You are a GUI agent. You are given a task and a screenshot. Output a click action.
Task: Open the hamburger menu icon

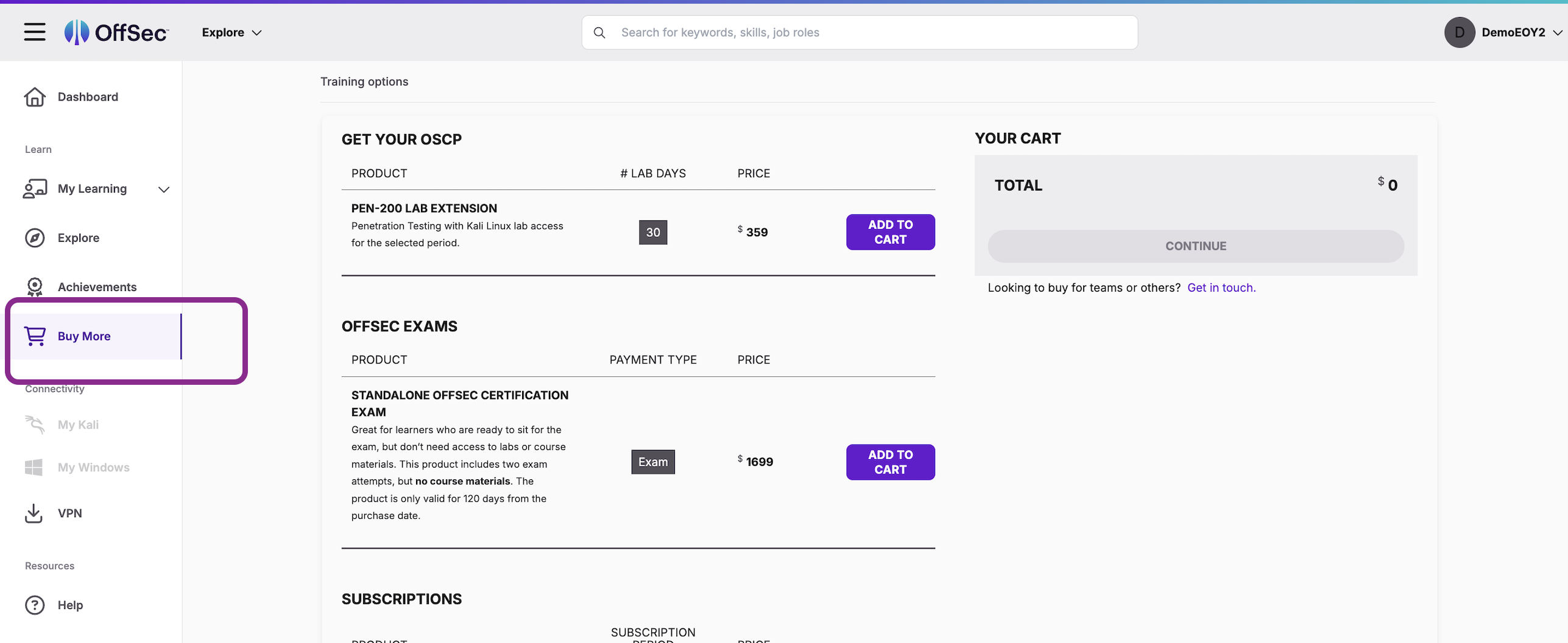tap(35, 32)
